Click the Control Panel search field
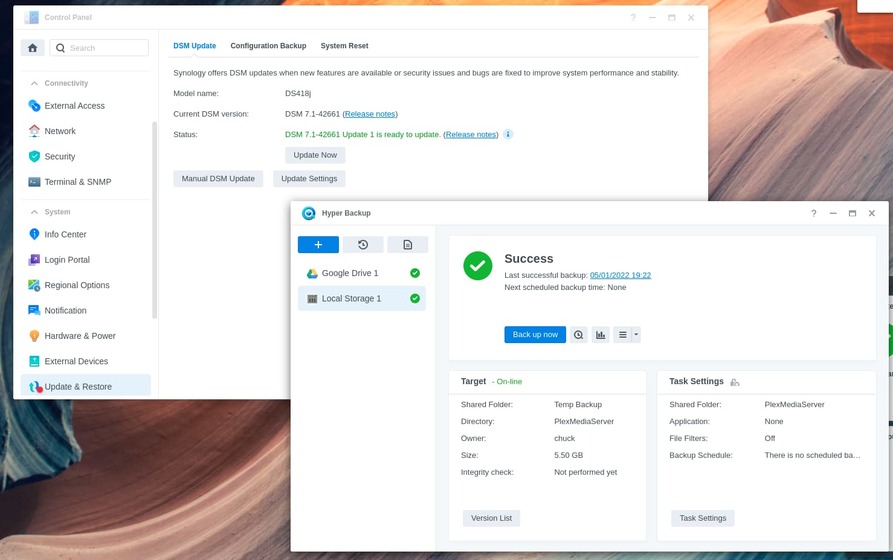Image resolution: width=893 pixels, height=560 pixels. pos(99,48)
